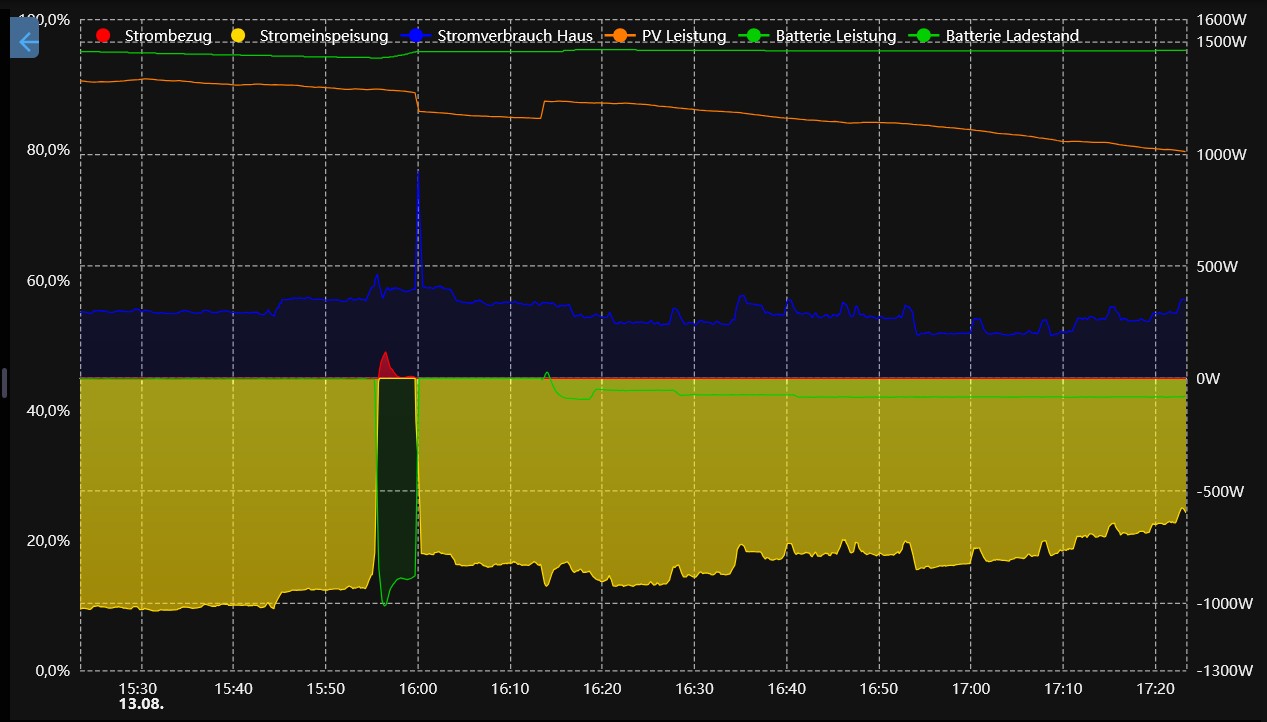
Task: Click the 16:30 time axis label
Action: click(695, 689)
